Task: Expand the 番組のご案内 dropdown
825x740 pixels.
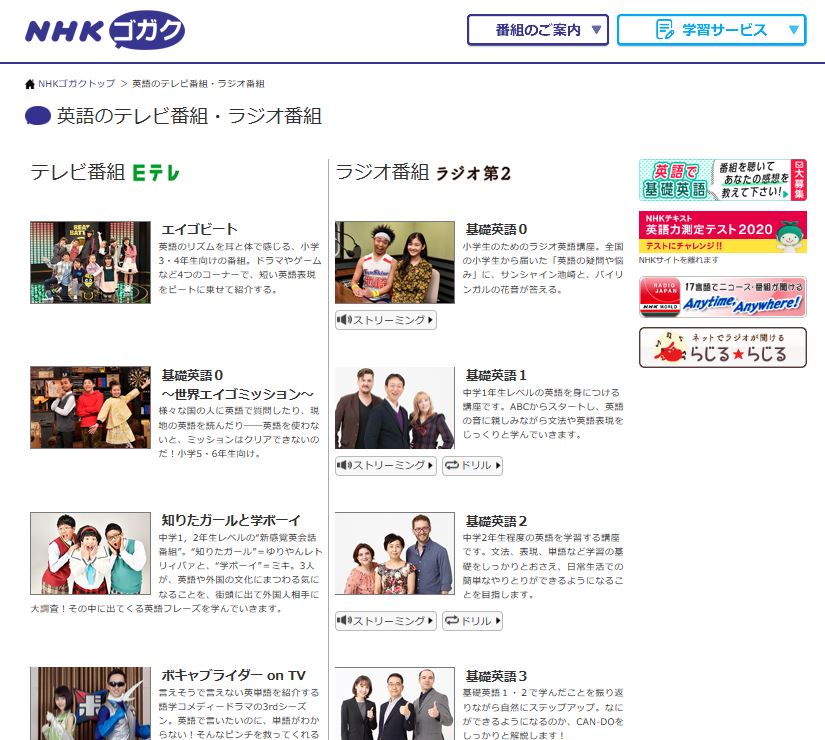Action: (538, 30)
